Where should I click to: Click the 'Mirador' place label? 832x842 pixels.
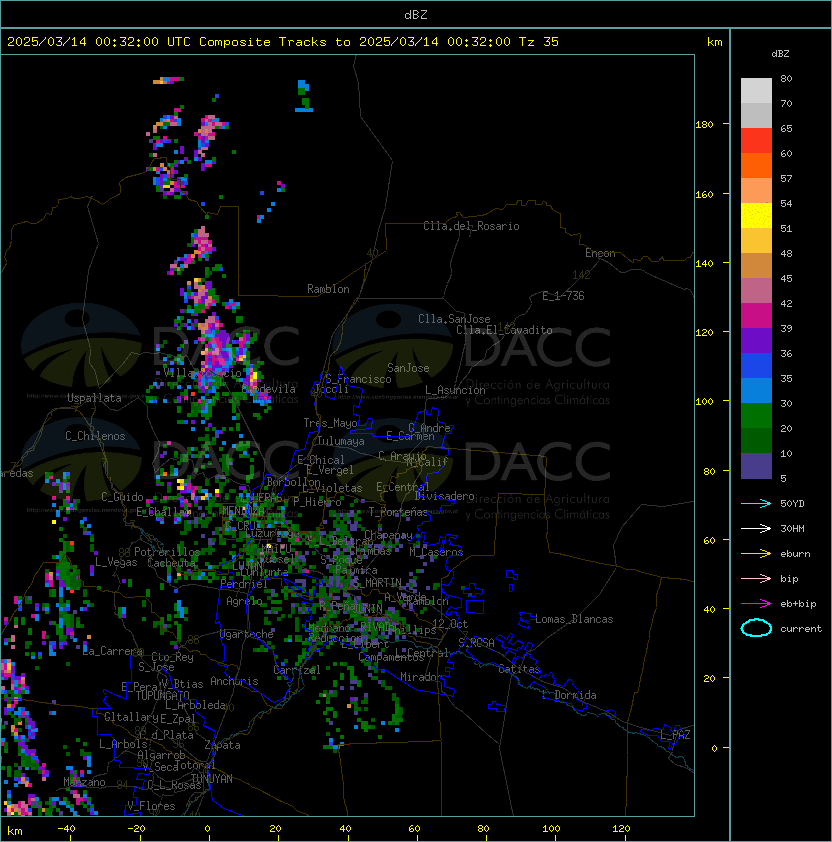click(422, 677)
